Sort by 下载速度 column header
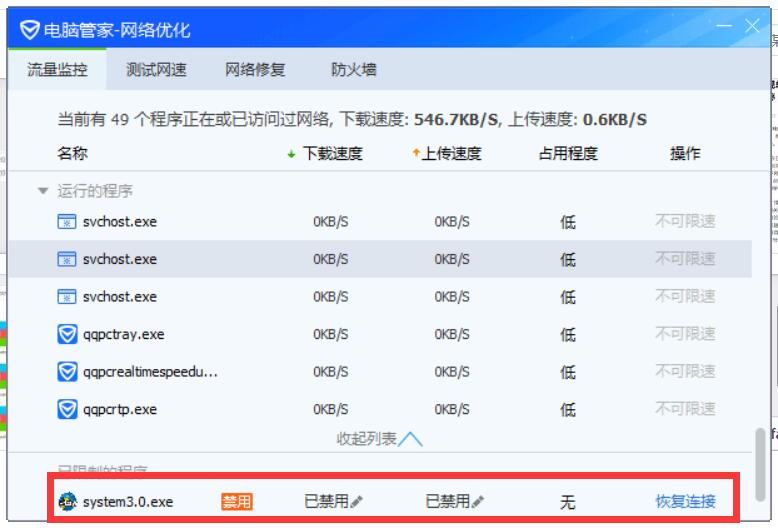Viewport: 778px width, 528px height. click(332, 154)
